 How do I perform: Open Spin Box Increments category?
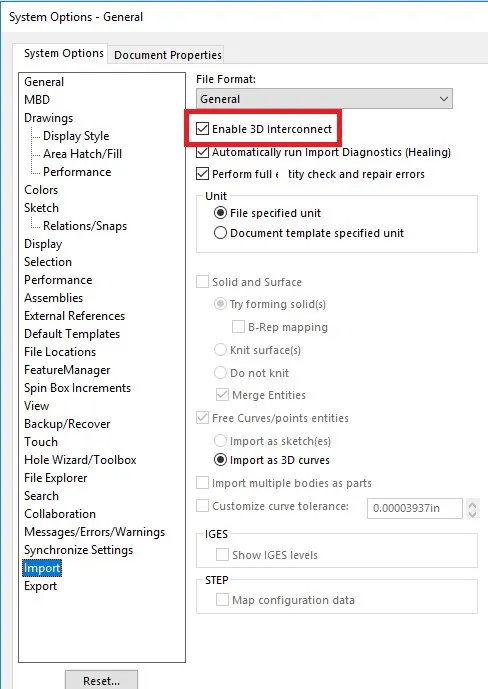77,388
